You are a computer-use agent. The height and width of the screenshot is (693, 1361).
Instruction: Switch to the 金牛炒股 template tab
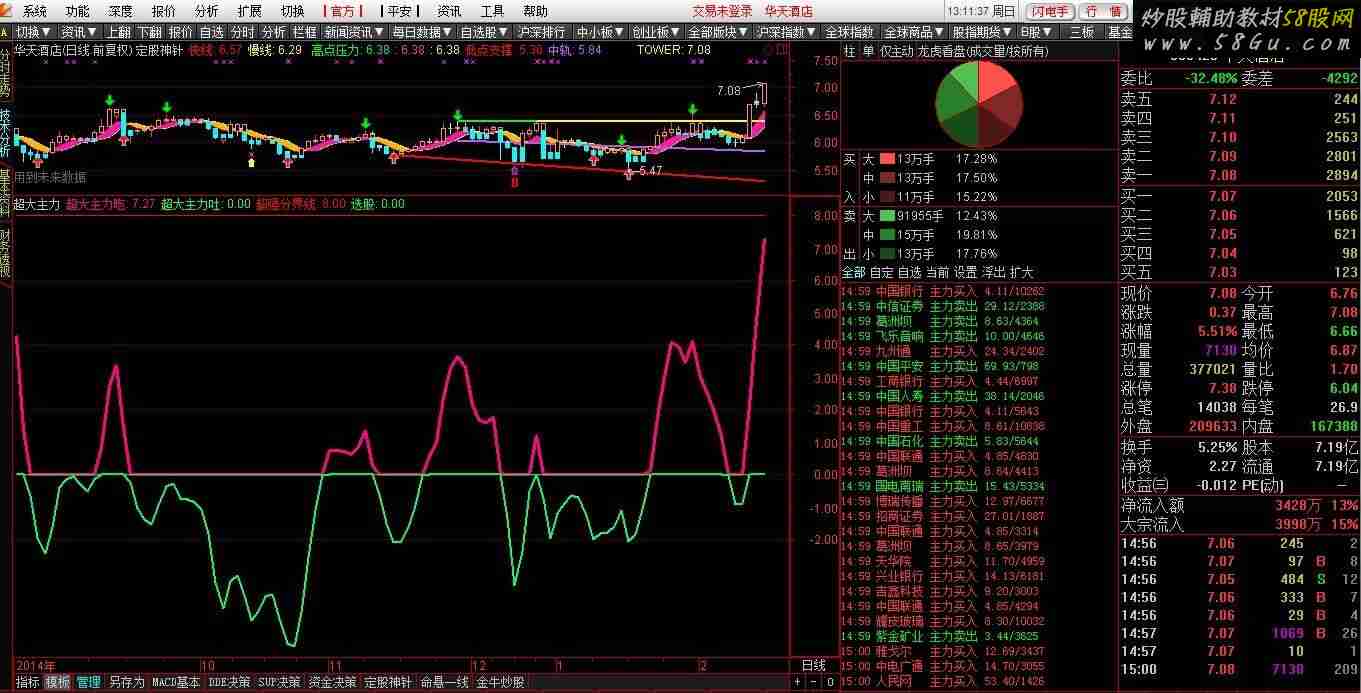pyautogui.click(x=499, y=683)
